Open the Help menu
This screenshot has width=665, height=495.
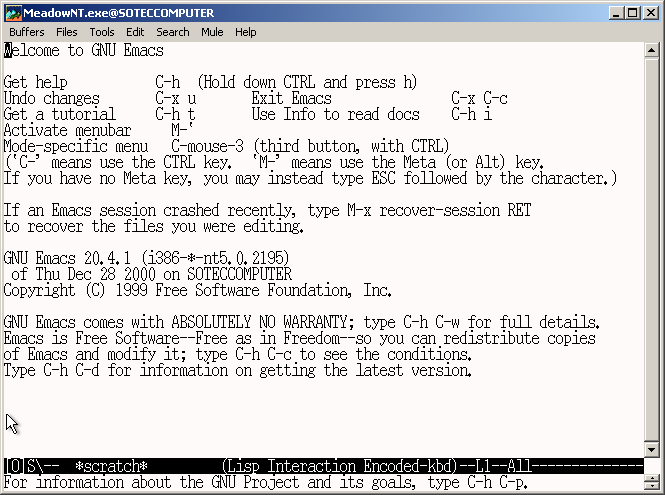coord(246,32)
